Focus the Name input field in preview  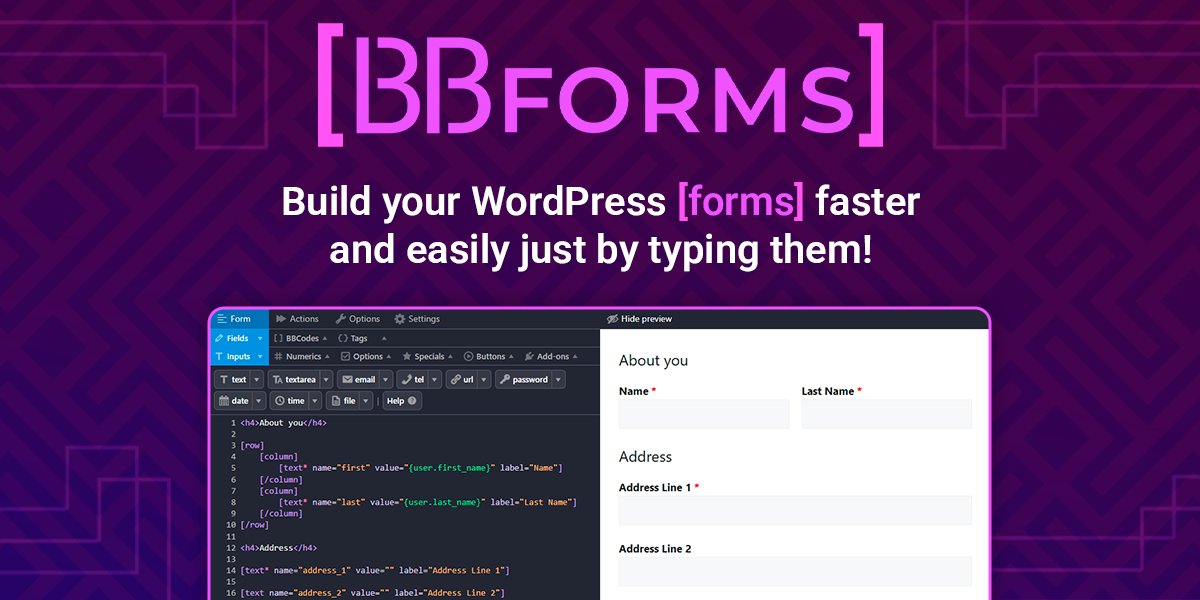[704, 414]
